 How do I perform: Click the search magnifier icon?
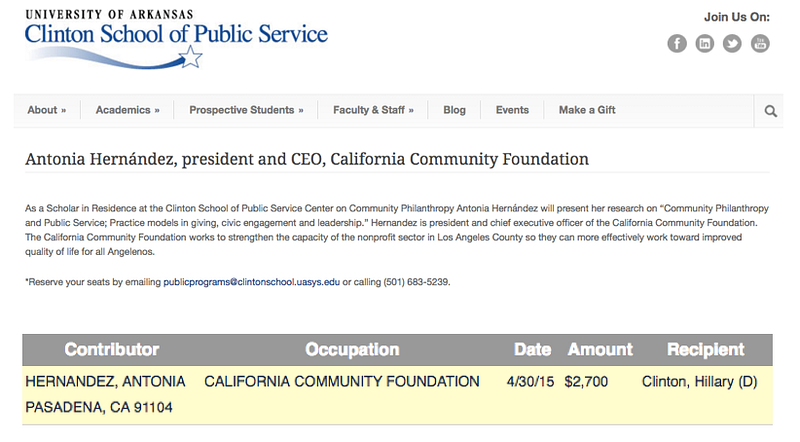[770, 111]
